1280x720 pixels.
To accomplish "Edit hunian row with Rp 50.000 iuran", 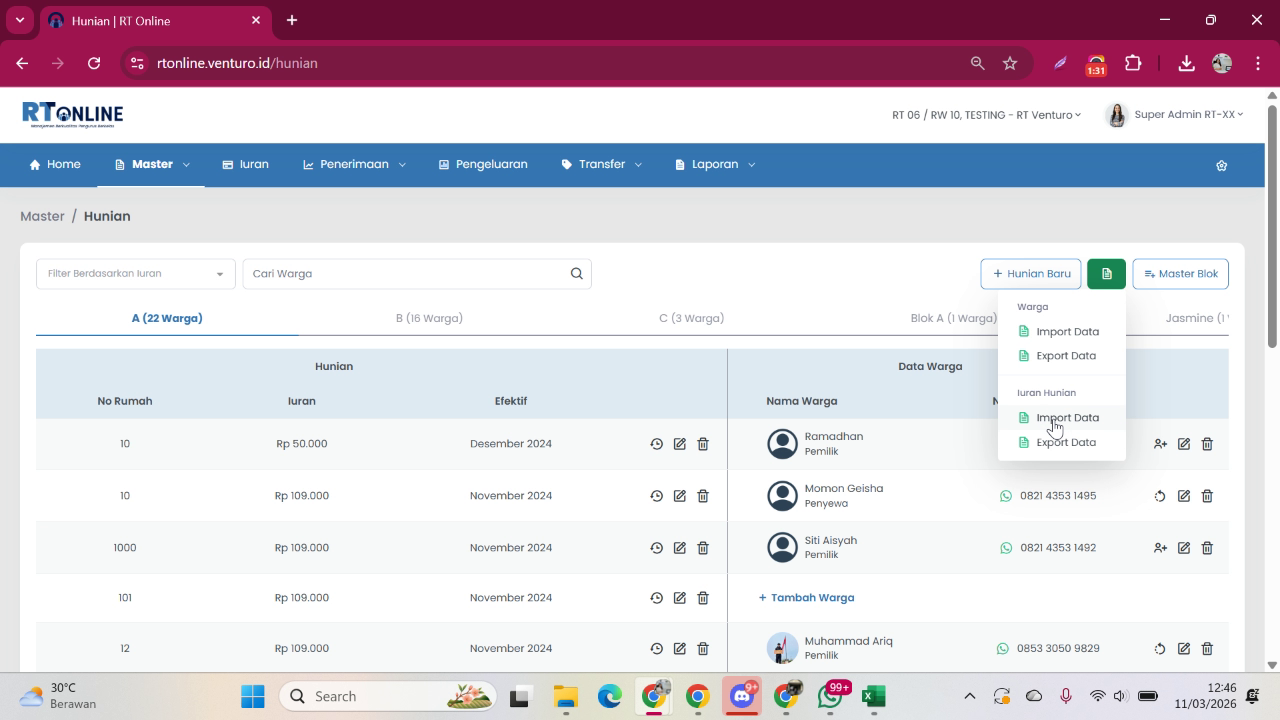I will tap(680, 444).
